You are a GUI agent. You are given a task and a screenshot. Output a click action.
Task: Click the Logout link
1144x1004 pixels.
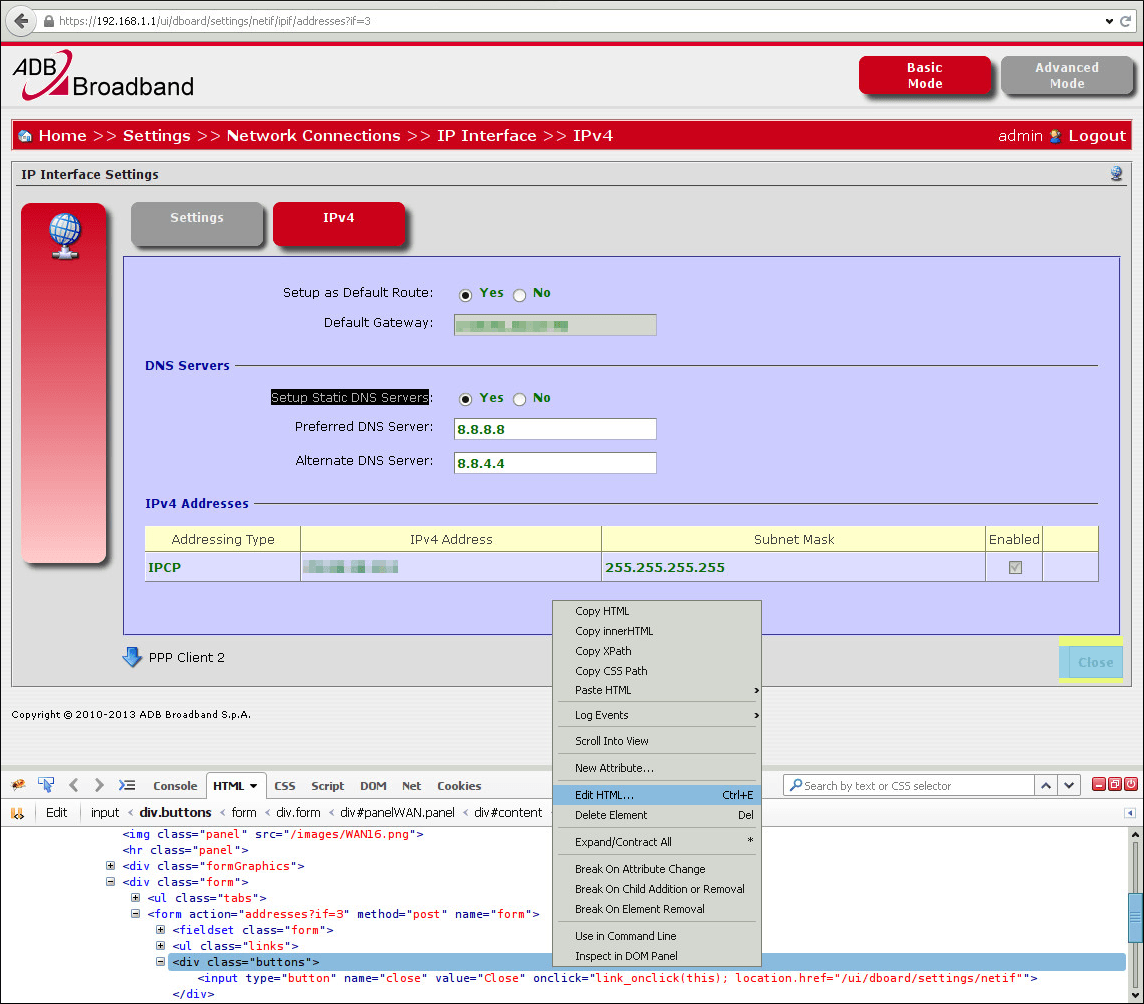[1097, 136]
